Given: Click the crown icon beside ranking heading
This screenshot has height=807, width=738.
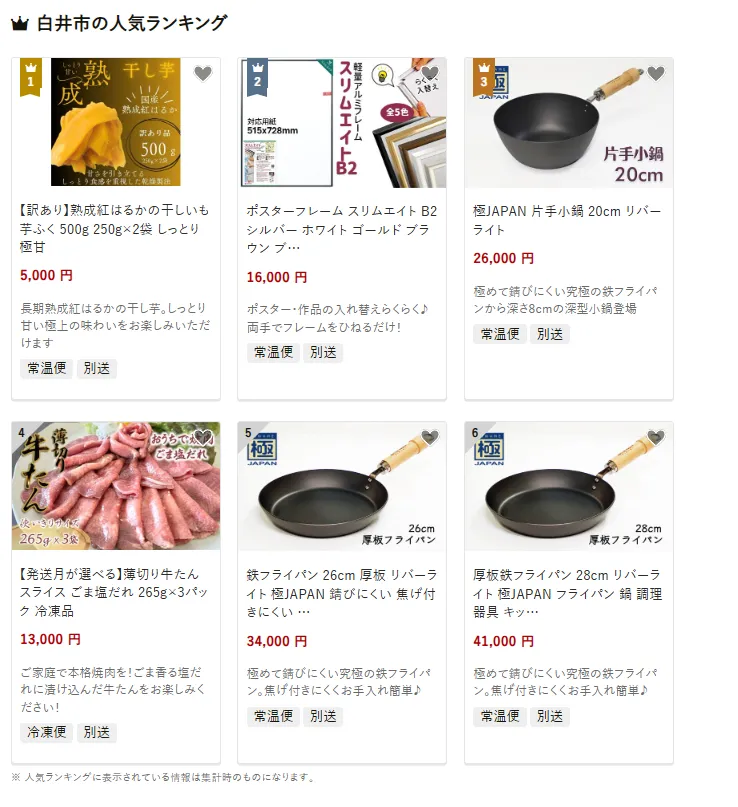Looking at the screenshot, I should tap(20, 24).
